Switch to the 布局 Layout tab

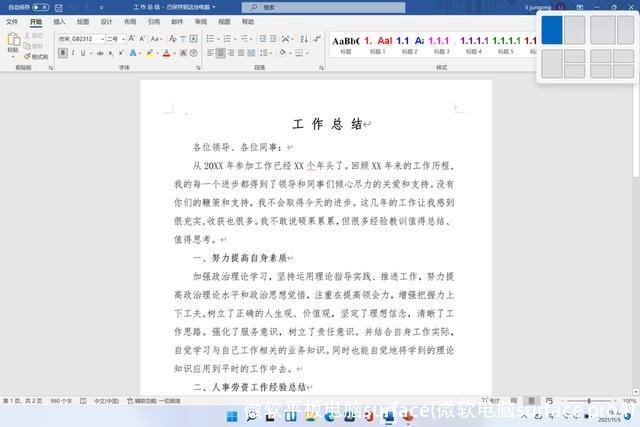(130, 22)
